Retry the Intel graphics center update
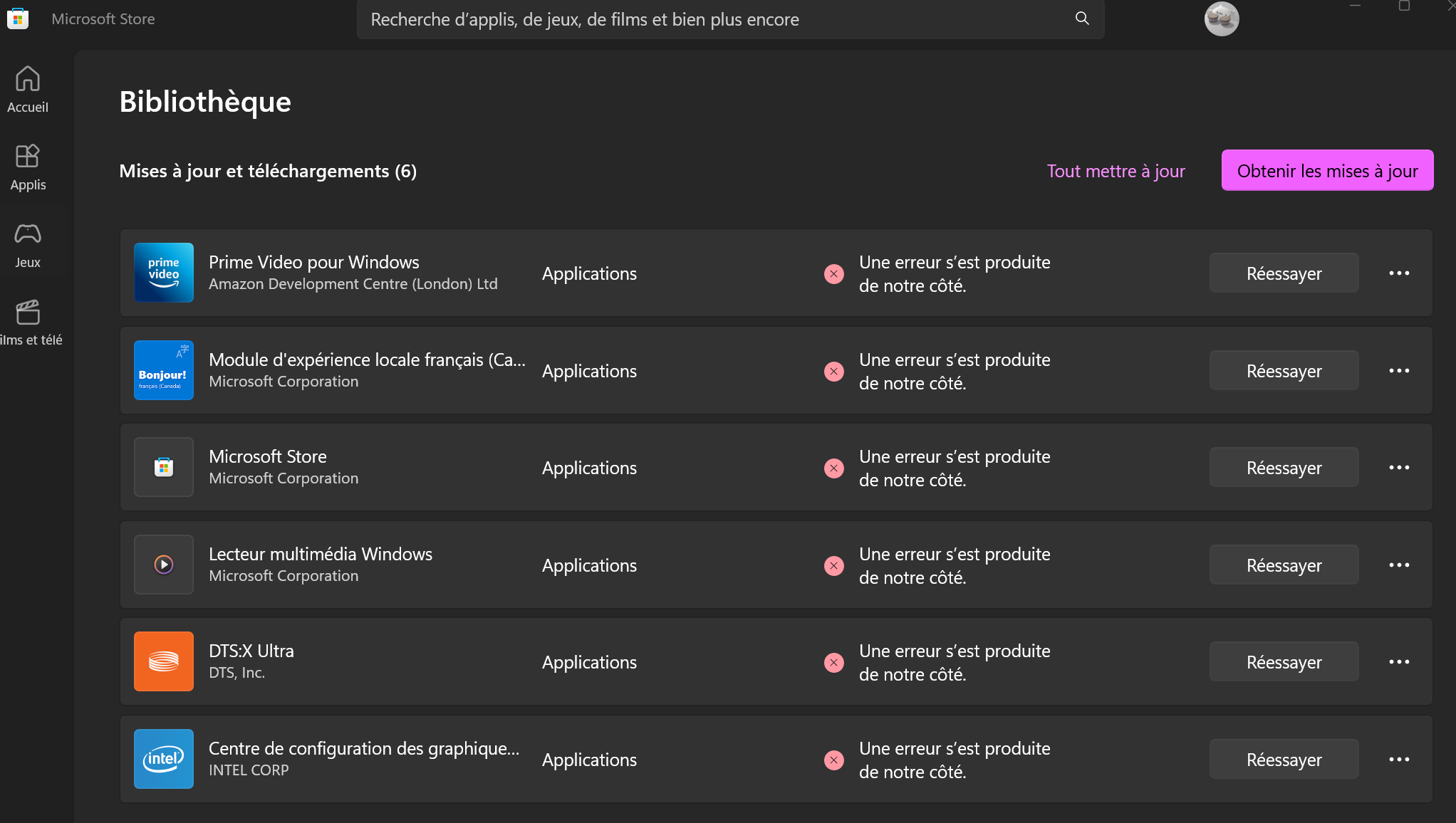Image resolution: width=1456 pixels, height=823 pixels. [x=1284, y=760]
